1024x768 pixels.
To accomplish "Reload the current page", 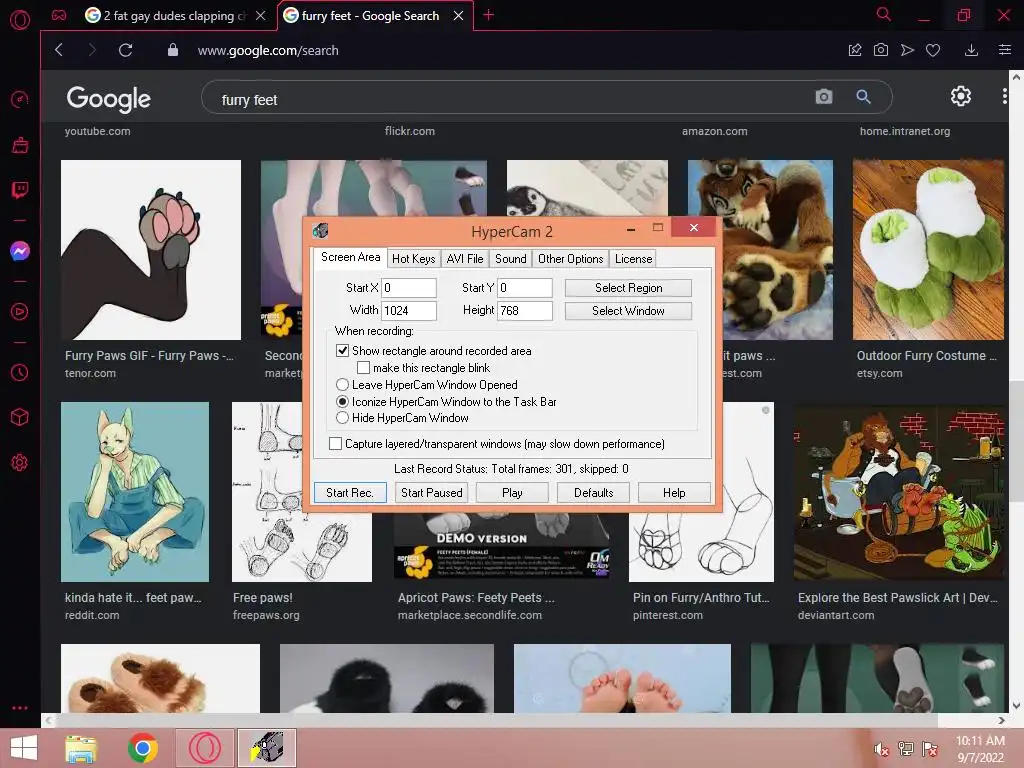I will pyautogui.click(x=125, y=50).
